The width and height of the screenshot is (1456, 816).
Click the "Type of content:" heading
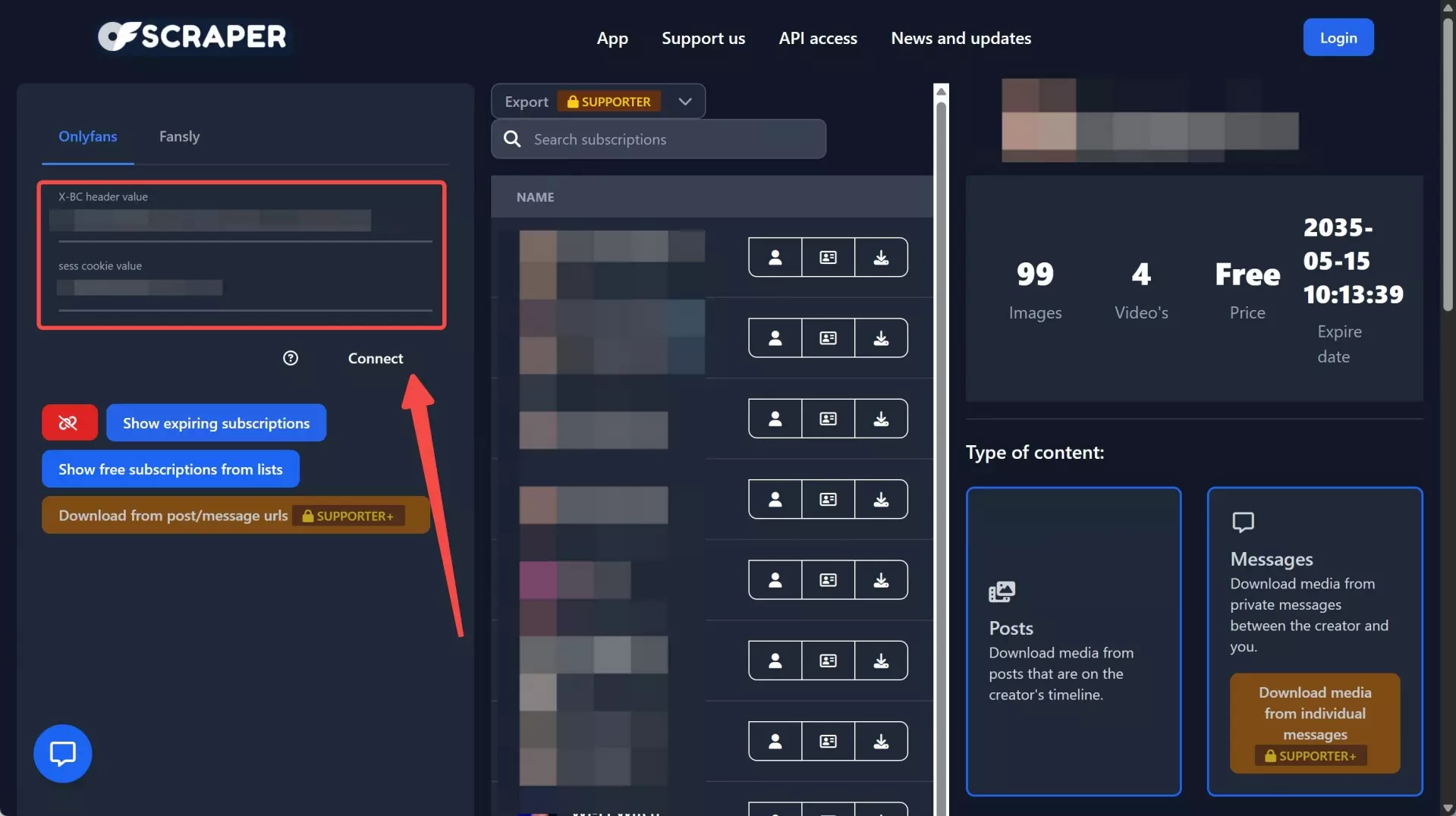[x=1035, y=452]
